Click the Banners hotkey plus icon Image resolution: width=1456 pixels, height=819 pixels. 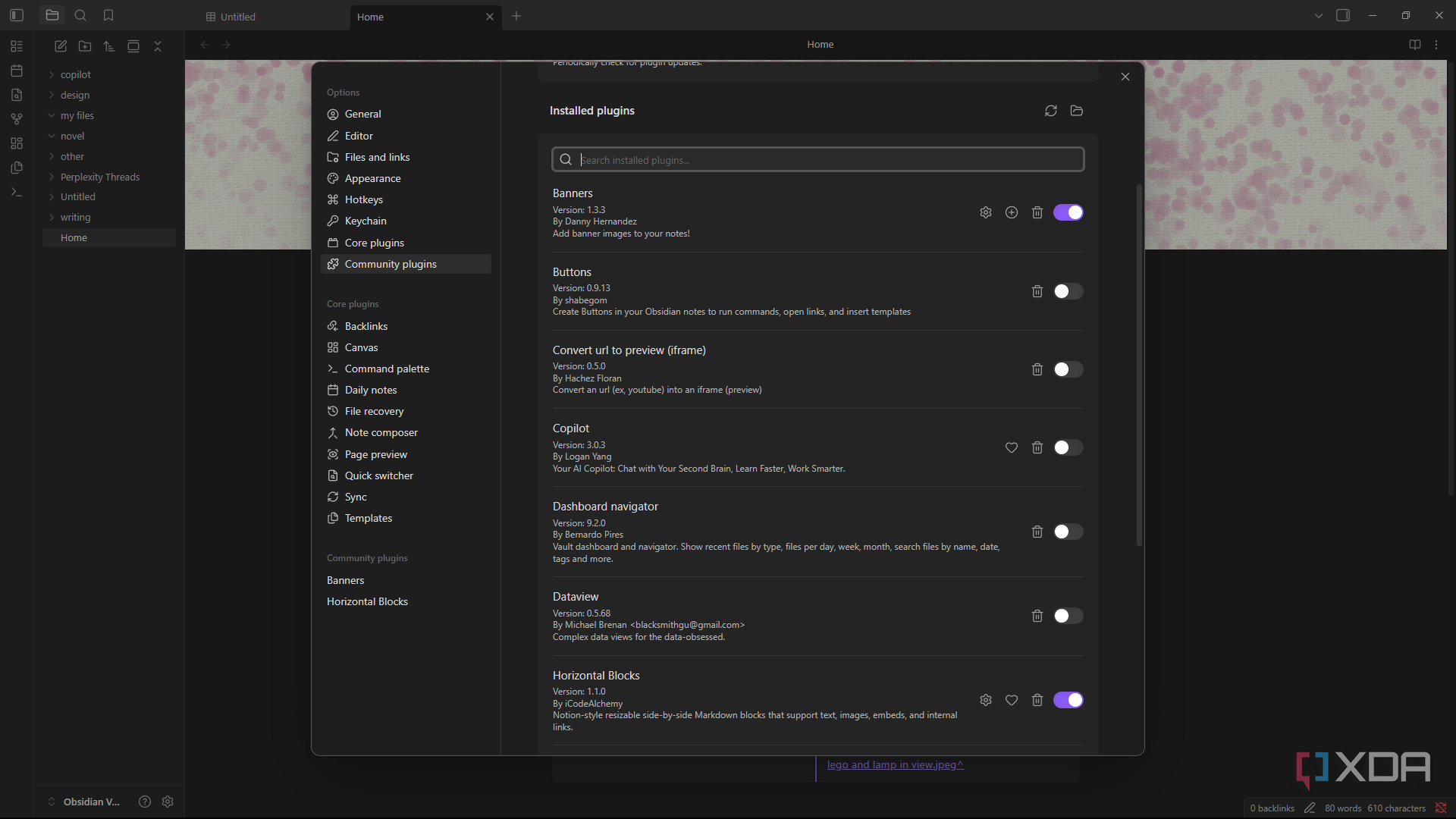click(1012, 212)
